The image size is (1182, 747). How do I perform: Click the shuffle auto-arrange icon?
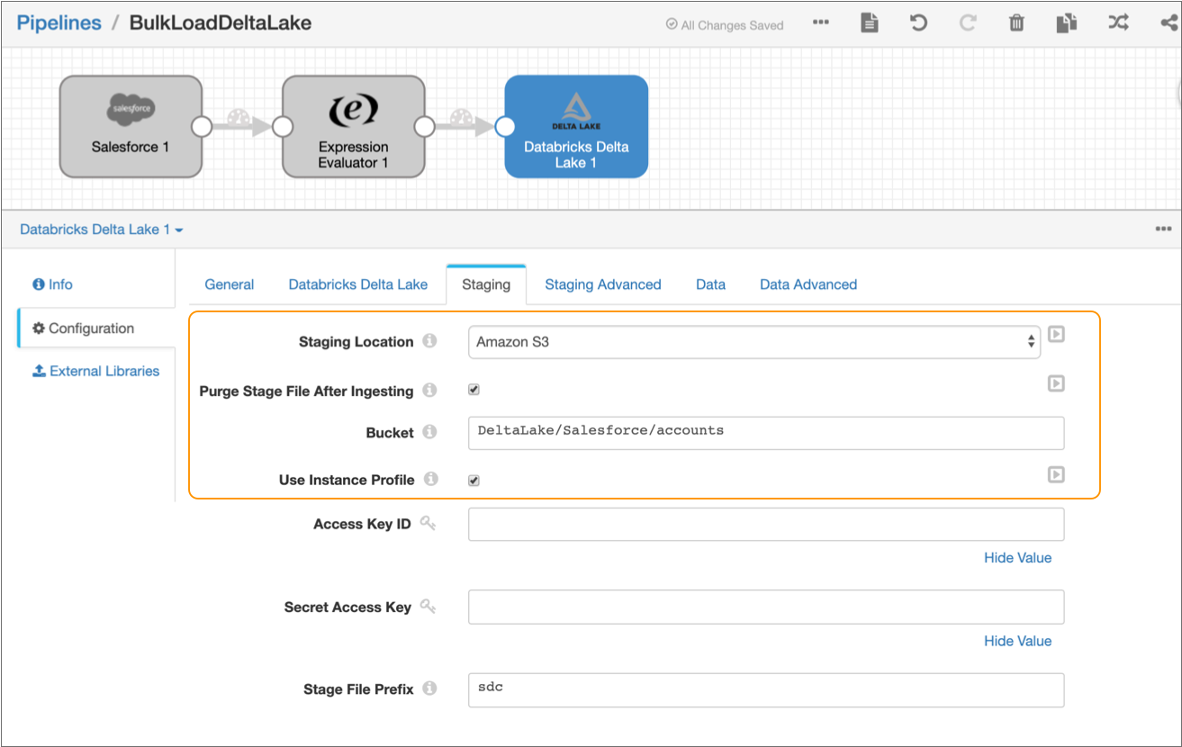pos(1118,23)
